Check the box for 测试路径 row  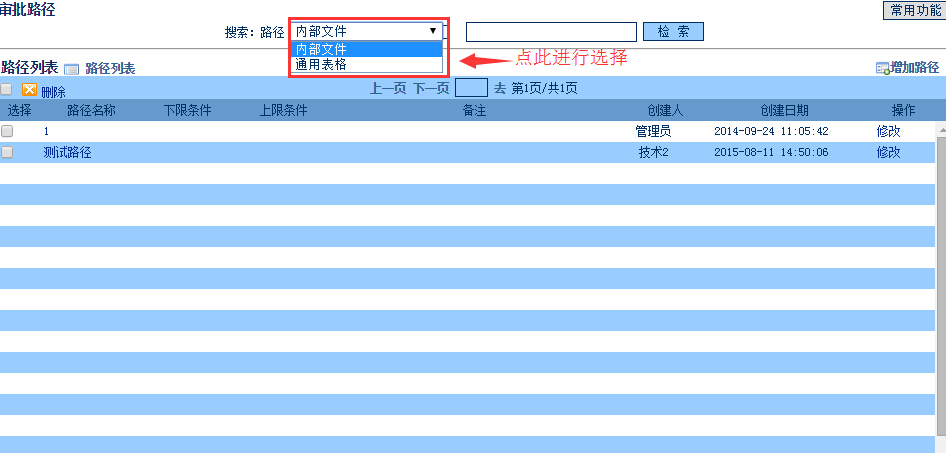[x=7, y=152]
